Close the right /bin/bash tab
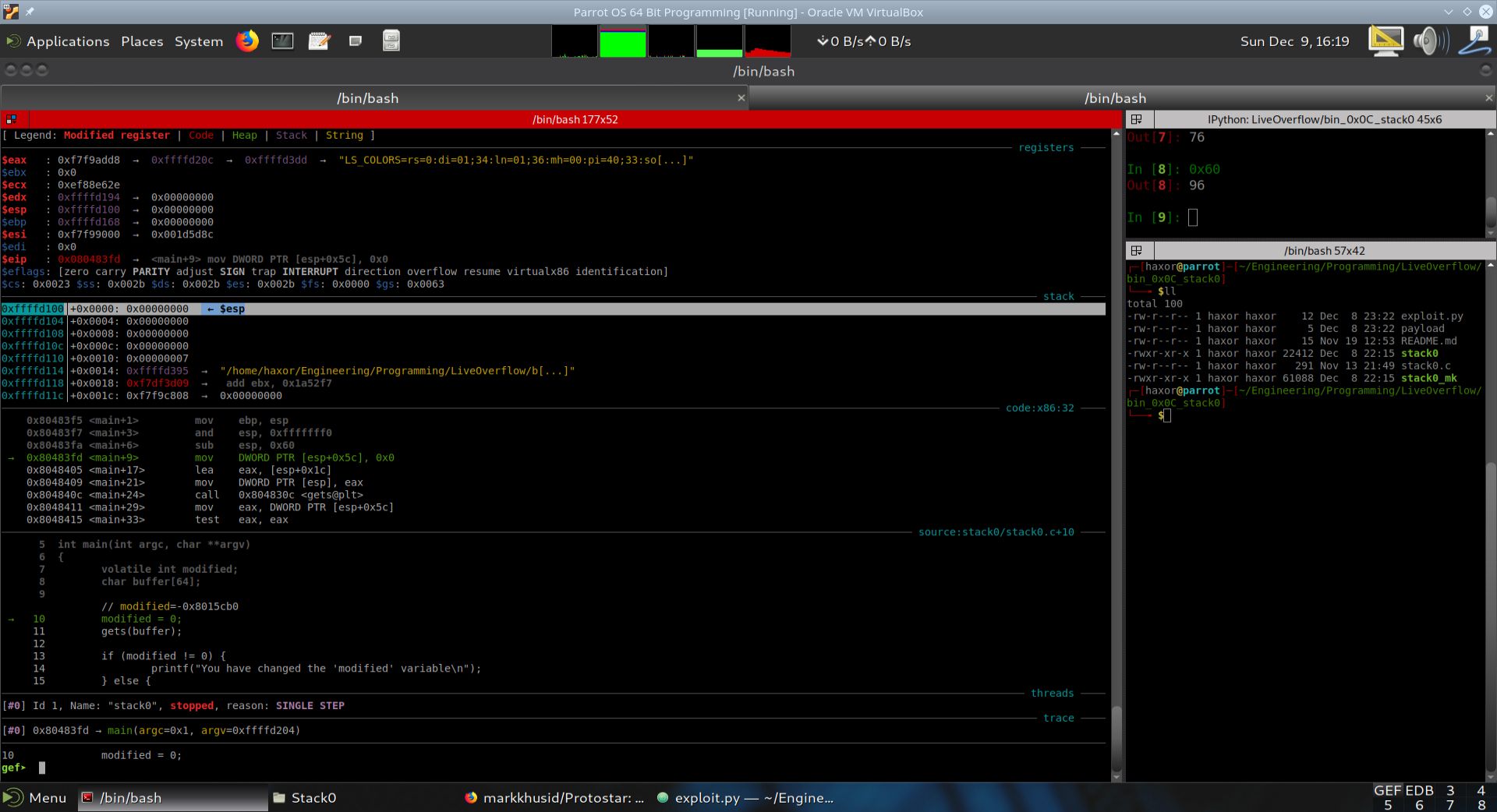Viewport: 1497px width, 812px height. [x=1488, y=98]
